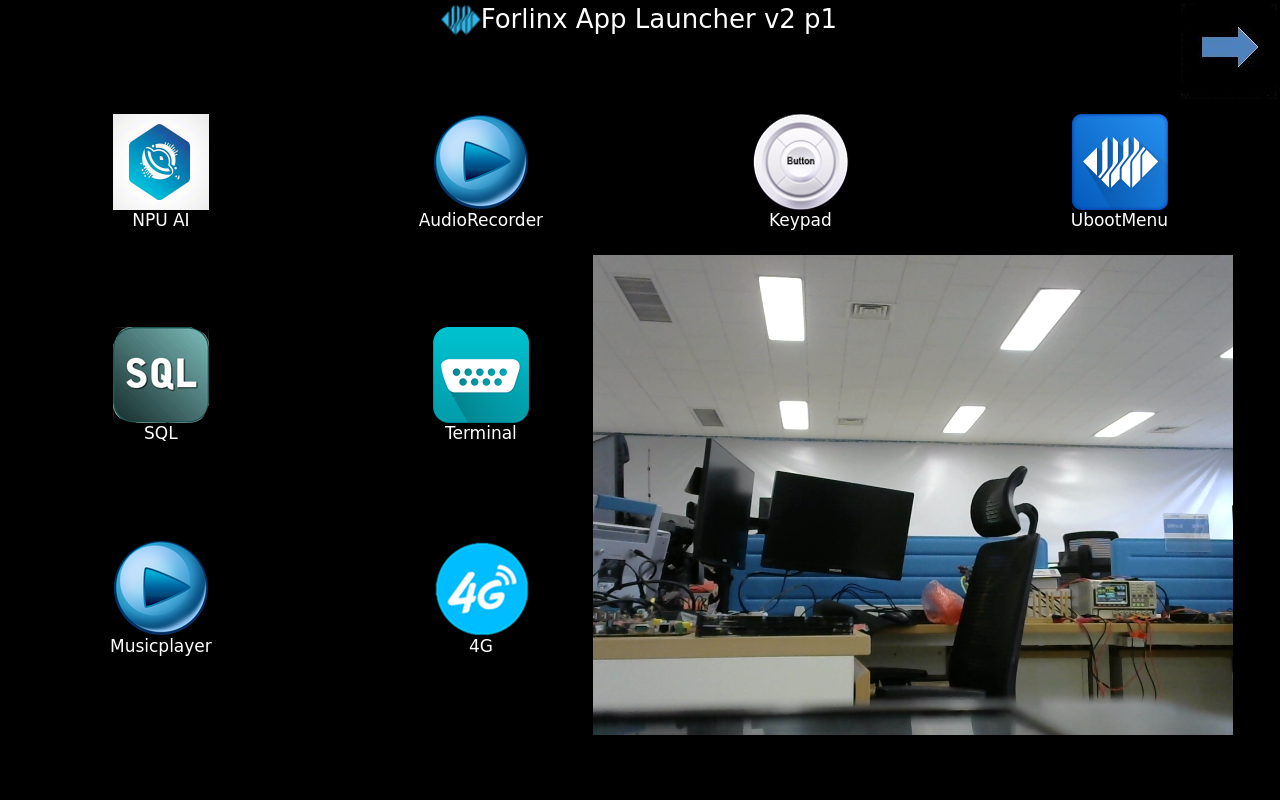
Task: Click the "Keypad" label text
Action: click(x=800, y=221)
